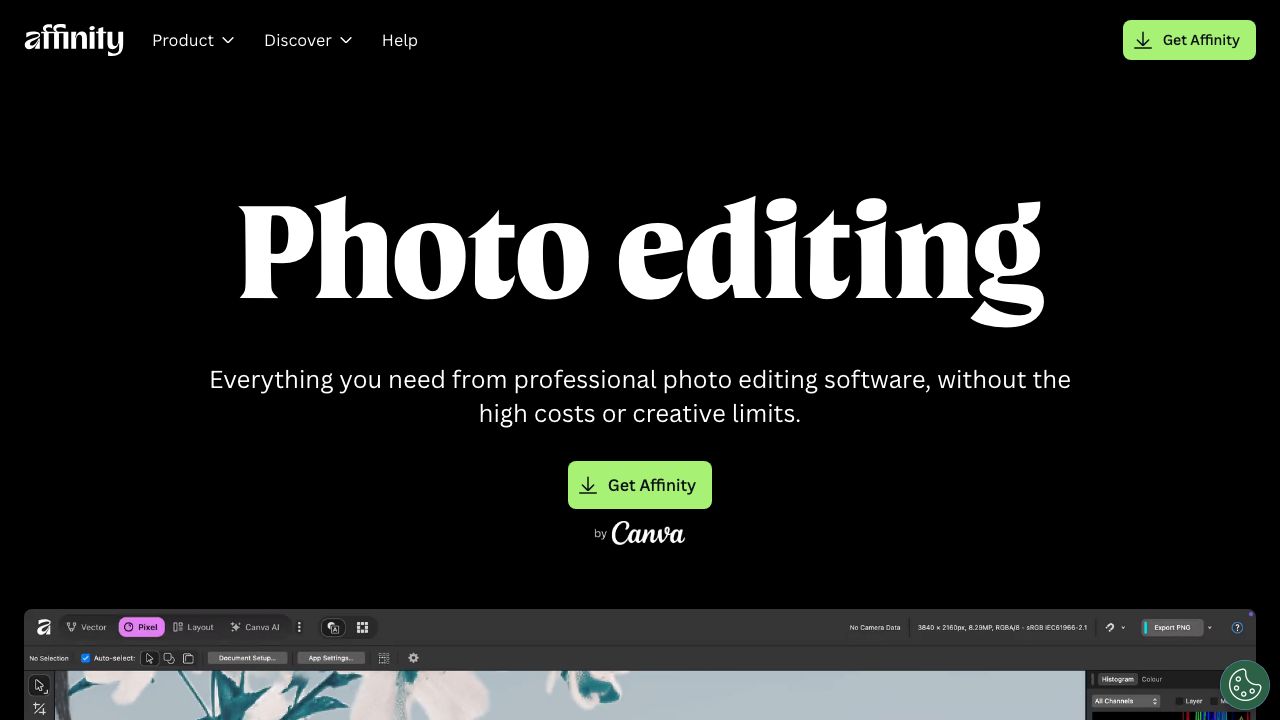Open the Help page

(400, 40)
